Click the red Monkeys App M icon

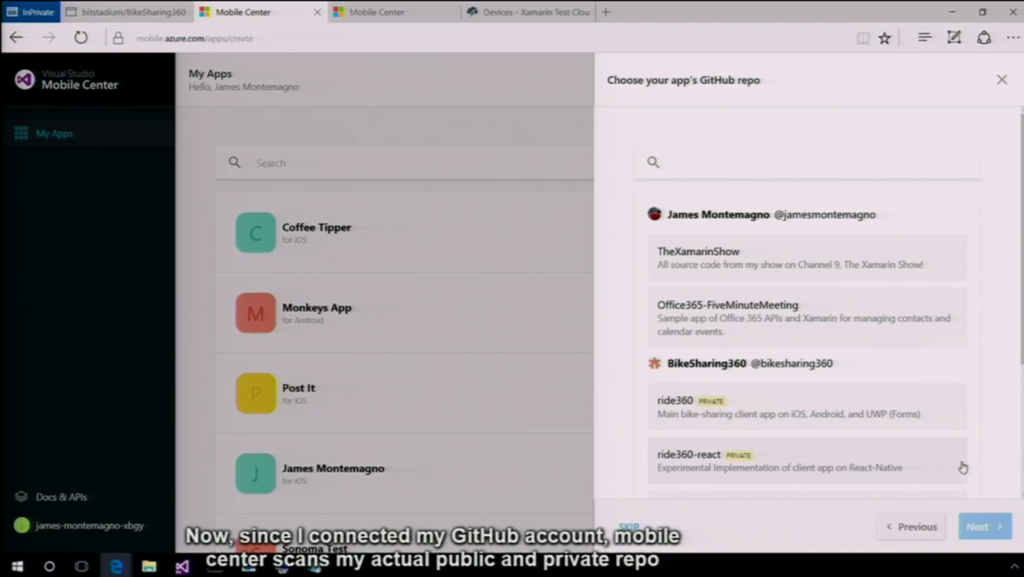pos(255,313)
